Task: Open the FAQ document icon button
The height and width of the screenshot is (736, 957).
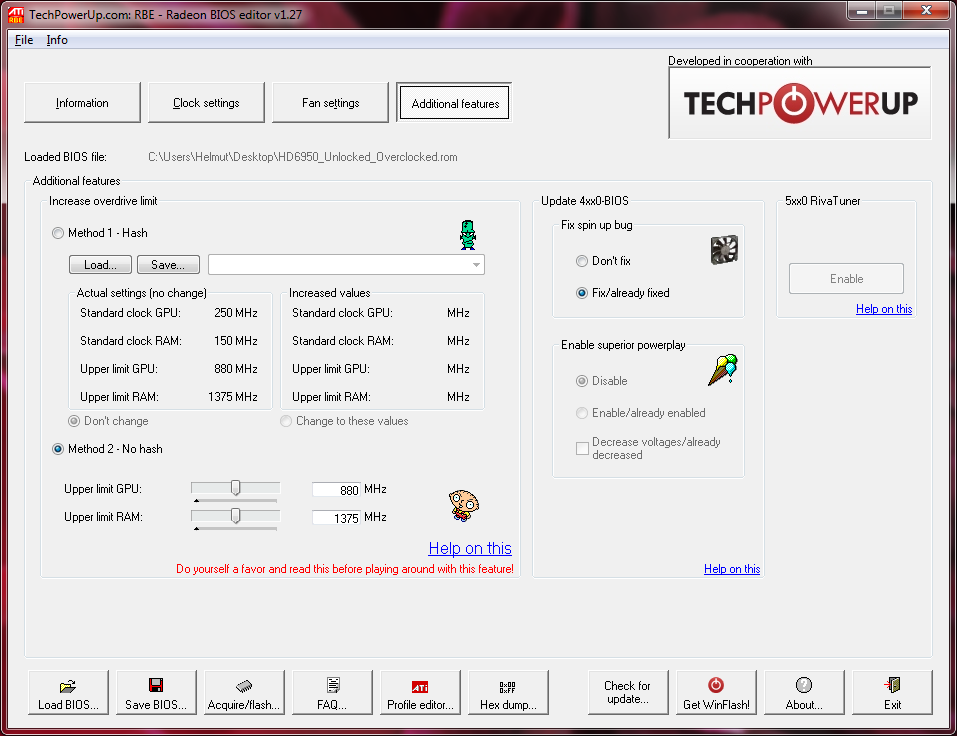Action: [x=332, y=692]
